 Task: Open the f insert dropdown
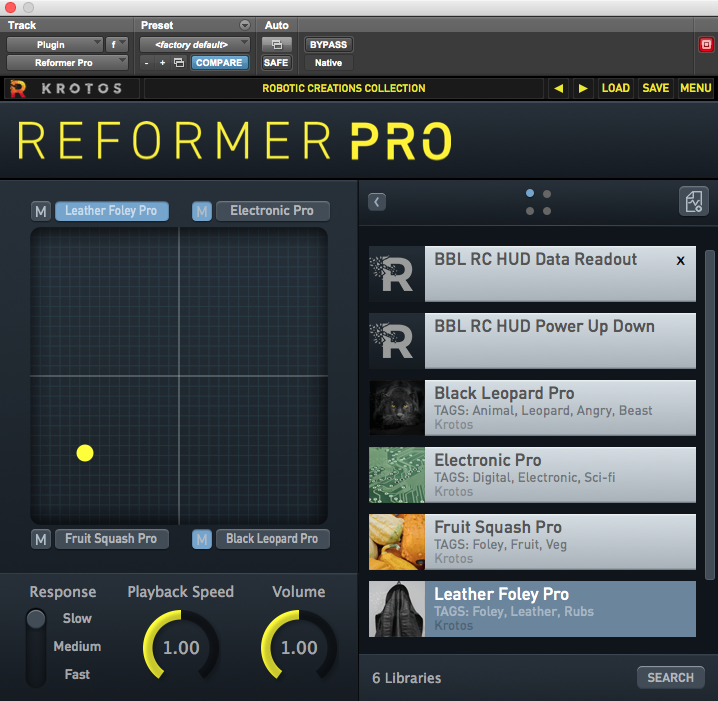coord(117,45)
